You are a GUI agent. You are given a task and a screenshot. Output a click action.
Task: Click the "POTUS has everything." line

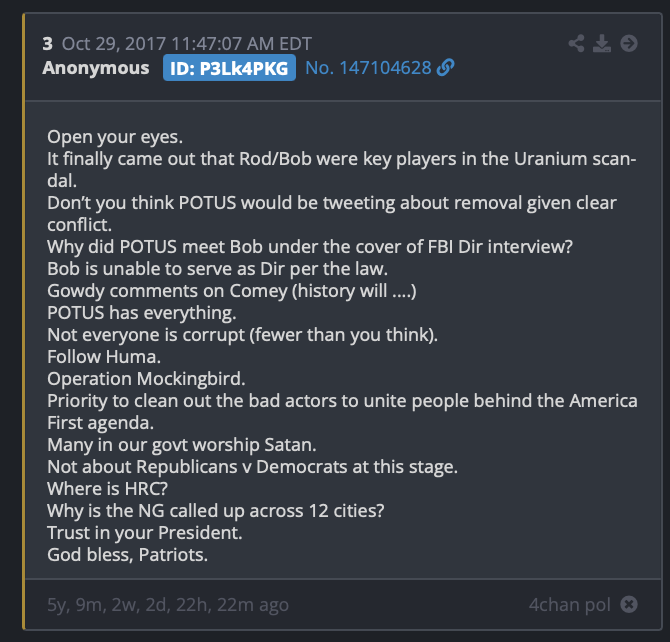(141, 313)
